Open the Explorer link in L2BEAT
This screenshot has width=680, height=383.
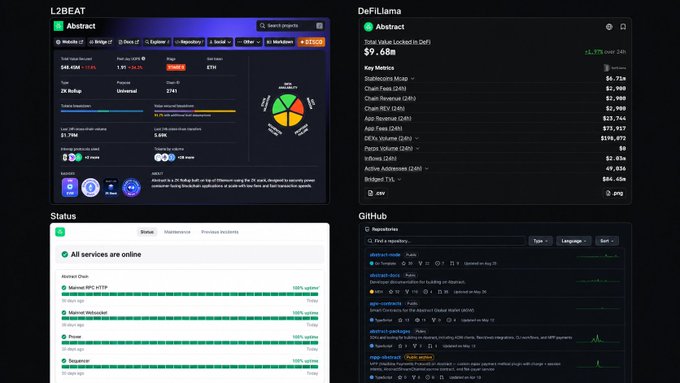point(157,42)
